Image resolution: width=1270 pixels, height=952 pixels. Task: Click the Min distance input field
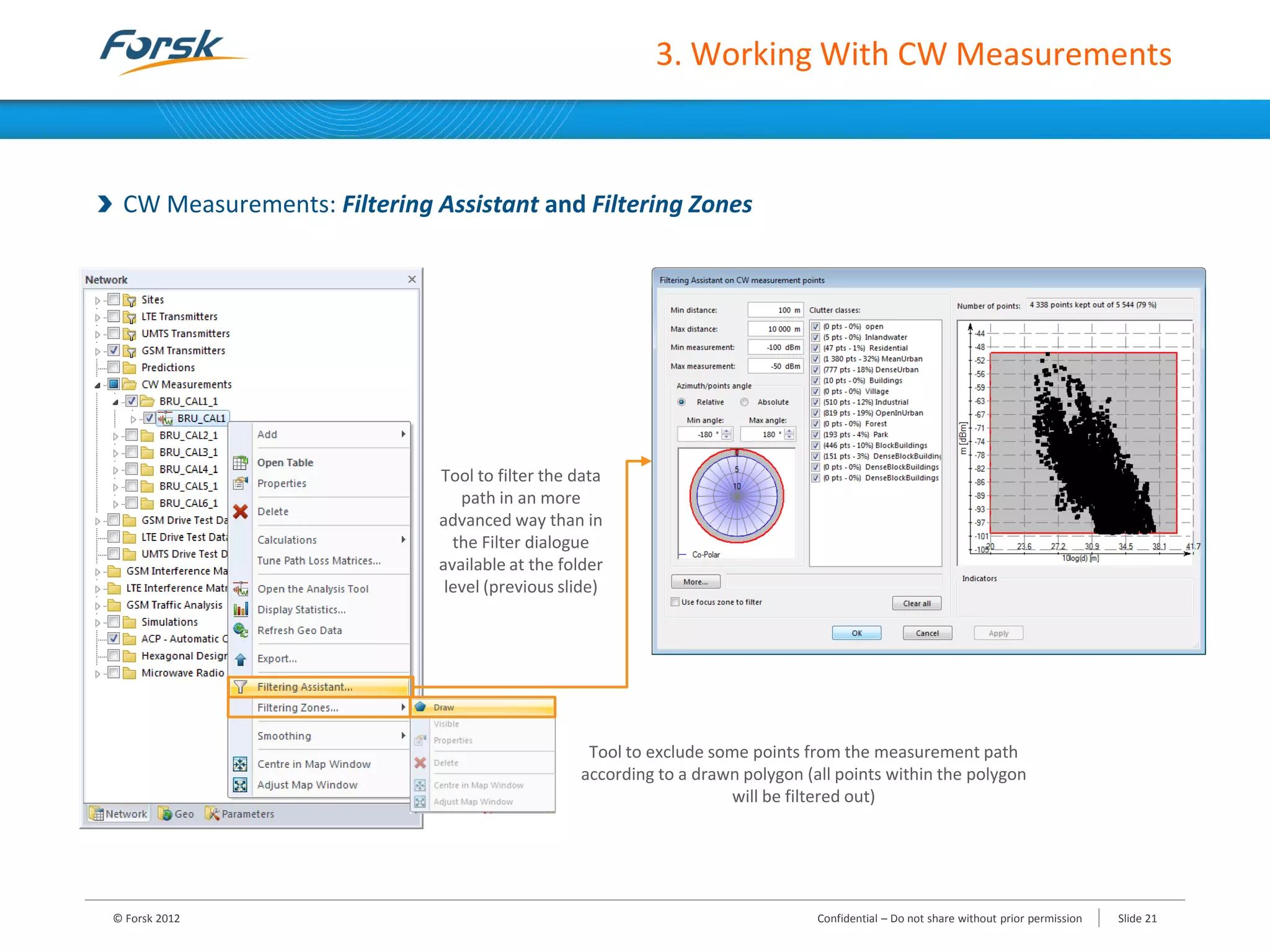pos(775,310)
